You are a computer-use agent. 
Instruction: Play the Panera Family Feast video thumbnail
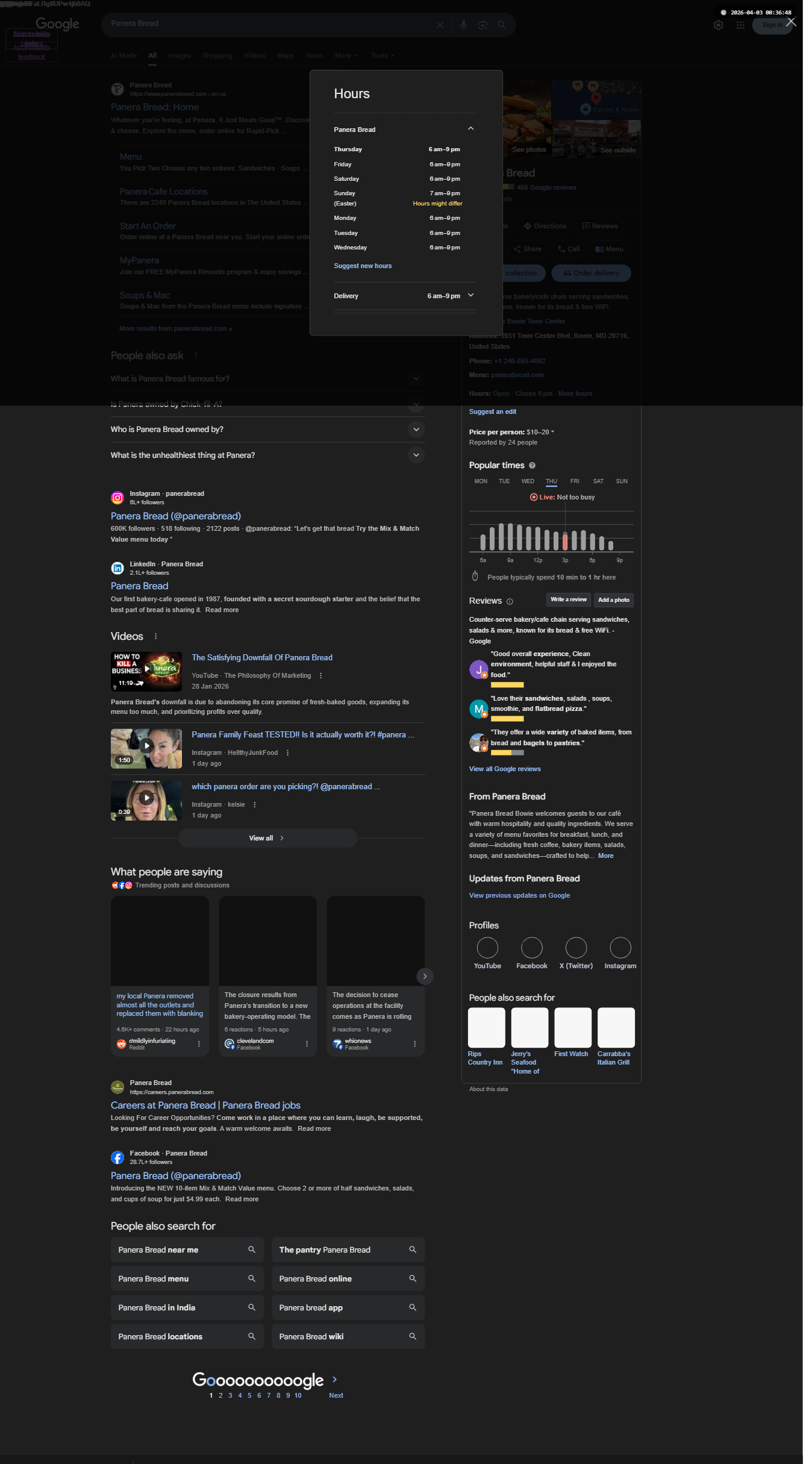click(x=146, y=748)
